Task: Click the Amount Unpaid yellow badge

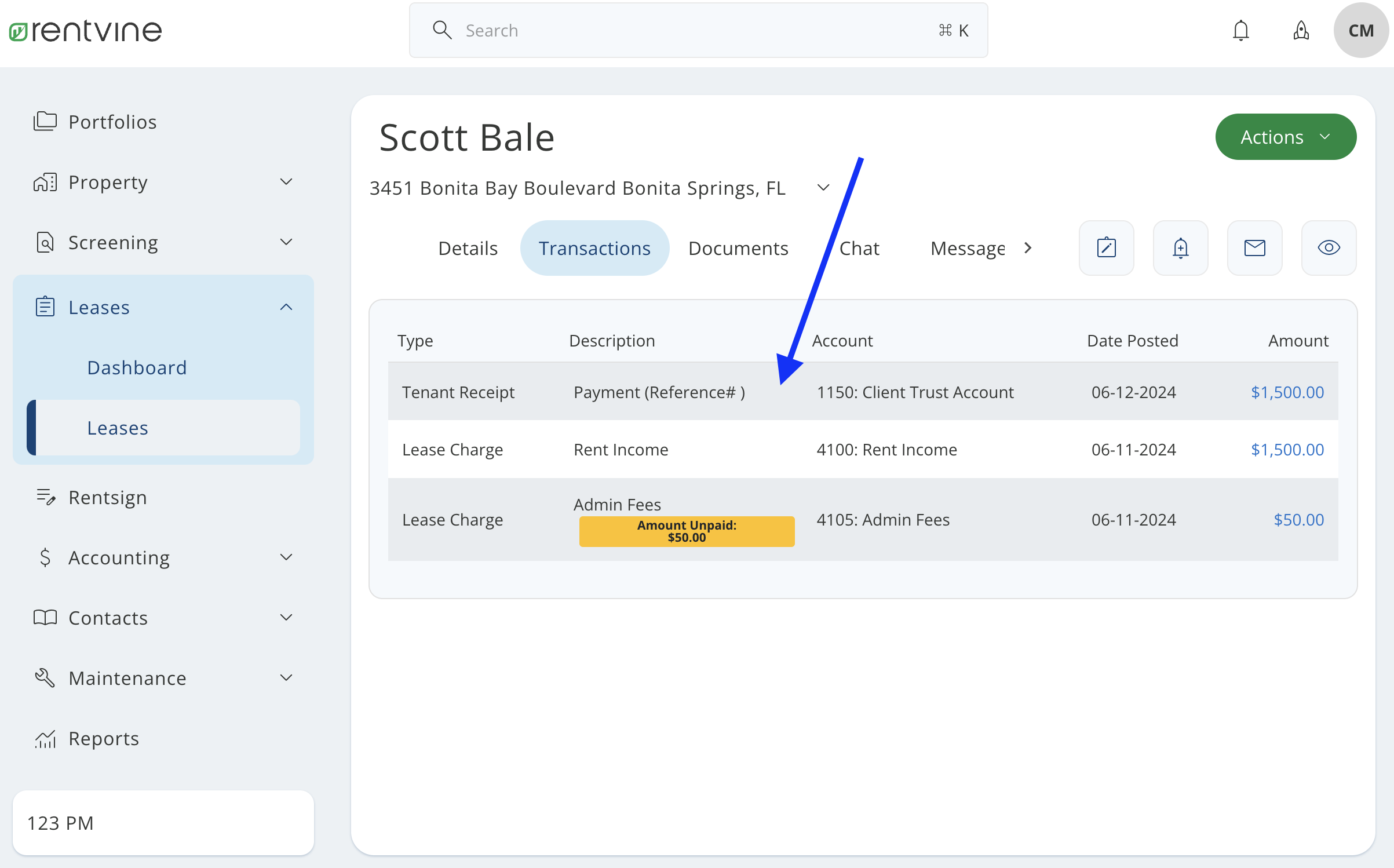Action: coord(687,531)
